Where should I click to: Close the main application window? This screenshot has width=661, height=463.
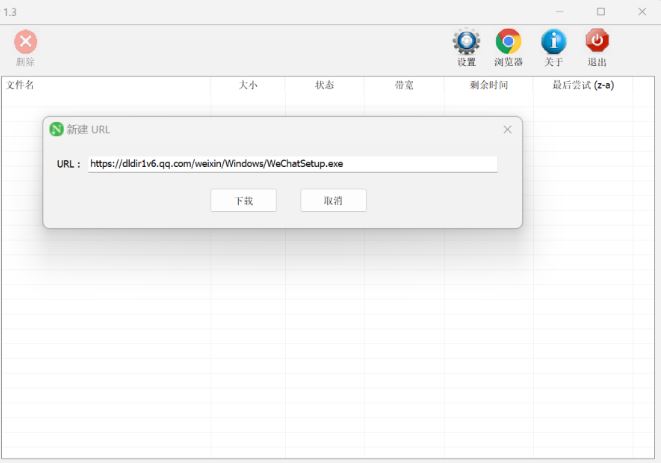point(642,11)
